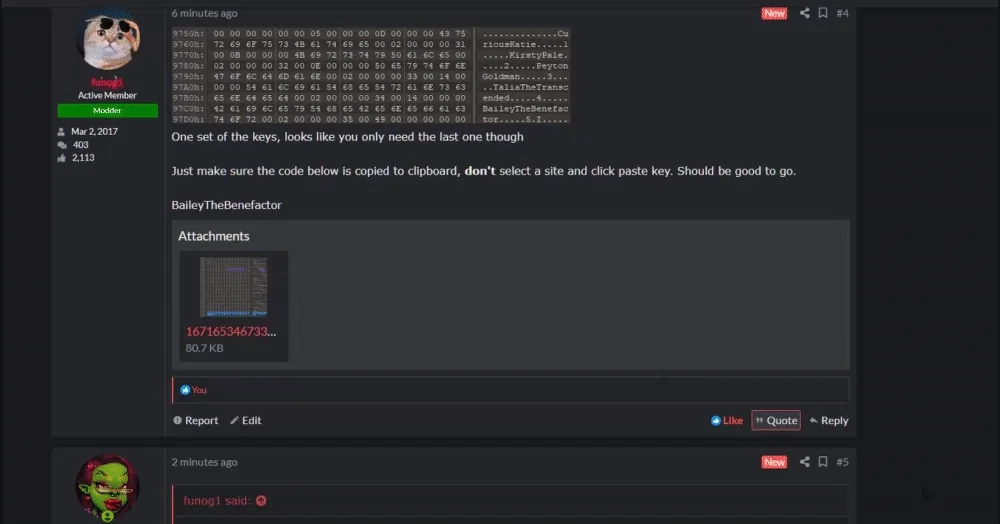Click the 2 minutes ago timestamp
Viewport: 1000px width, 524px height.
[x=204, y=462]
